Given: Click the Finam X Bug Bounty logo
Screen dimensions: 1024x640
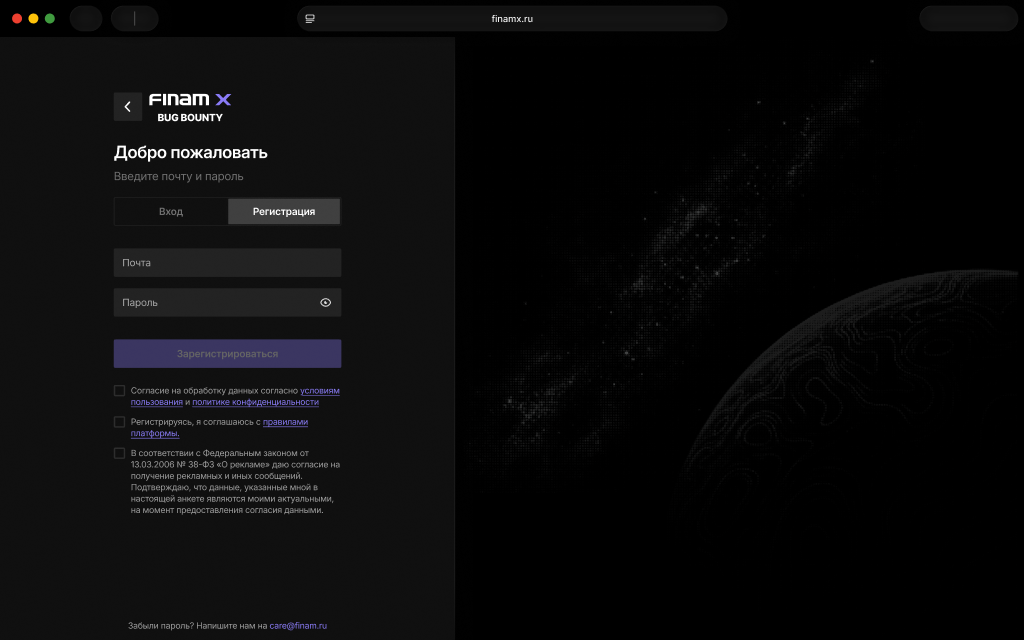Looking at the screenshot, I should [x=190, y=107].
